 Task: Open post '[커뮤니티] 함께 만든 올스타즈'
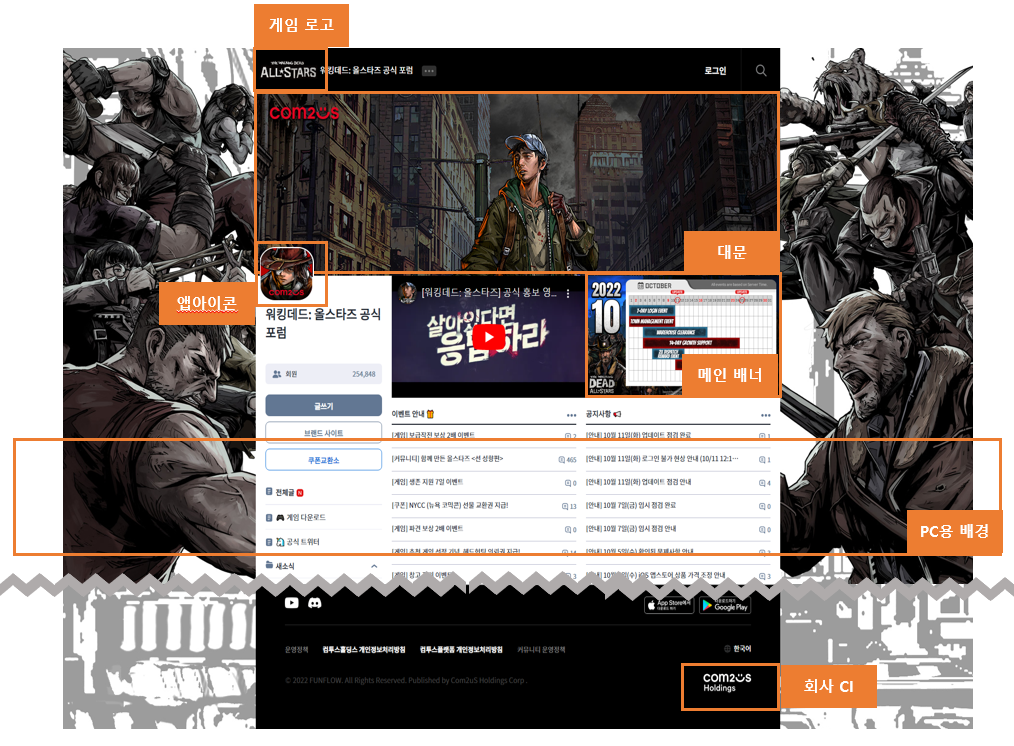pyautogui.click(x=448, y=458)
